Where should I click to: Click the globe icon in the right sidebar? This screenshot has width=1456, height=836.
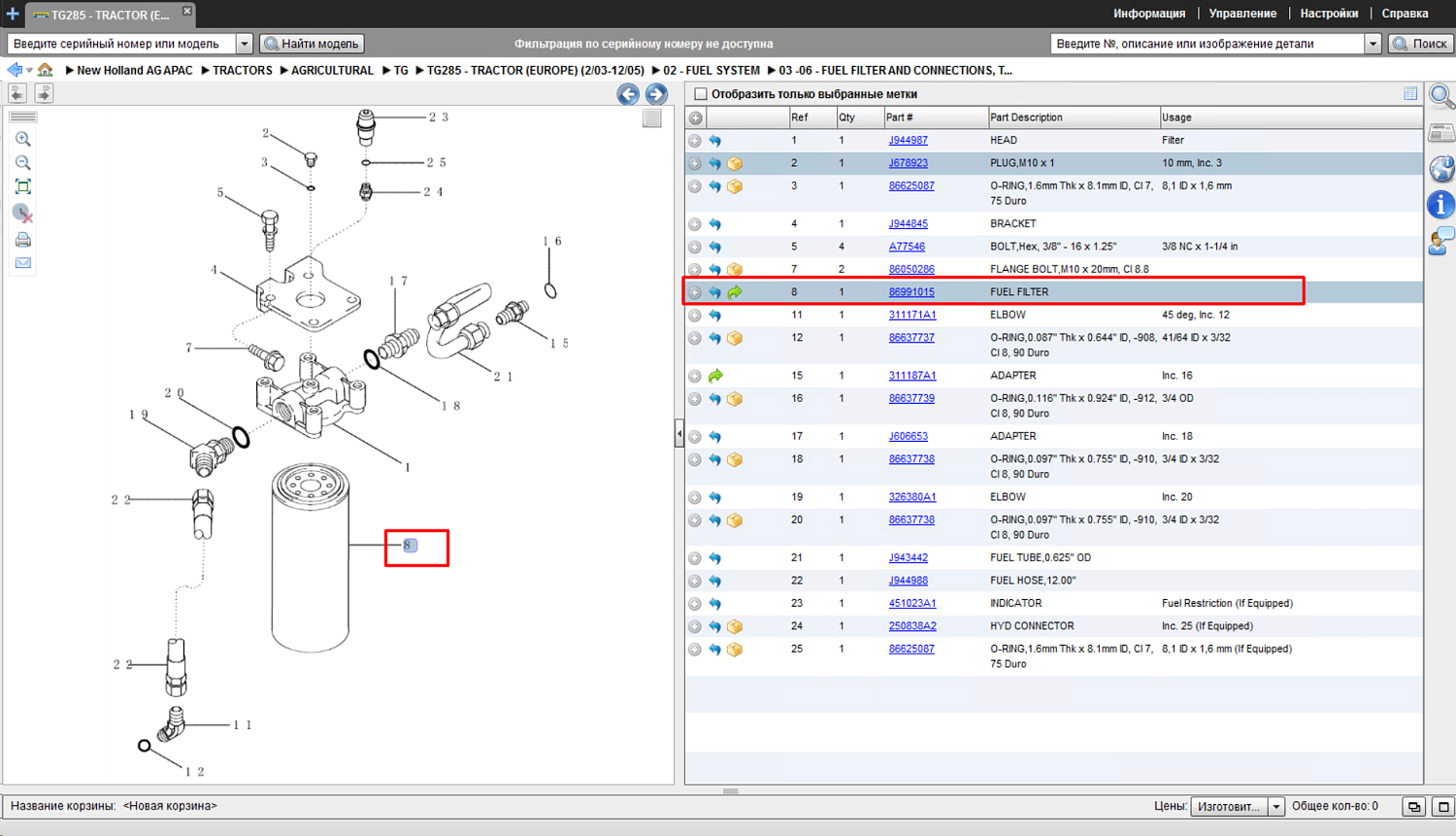click(x=1441, y=168)
